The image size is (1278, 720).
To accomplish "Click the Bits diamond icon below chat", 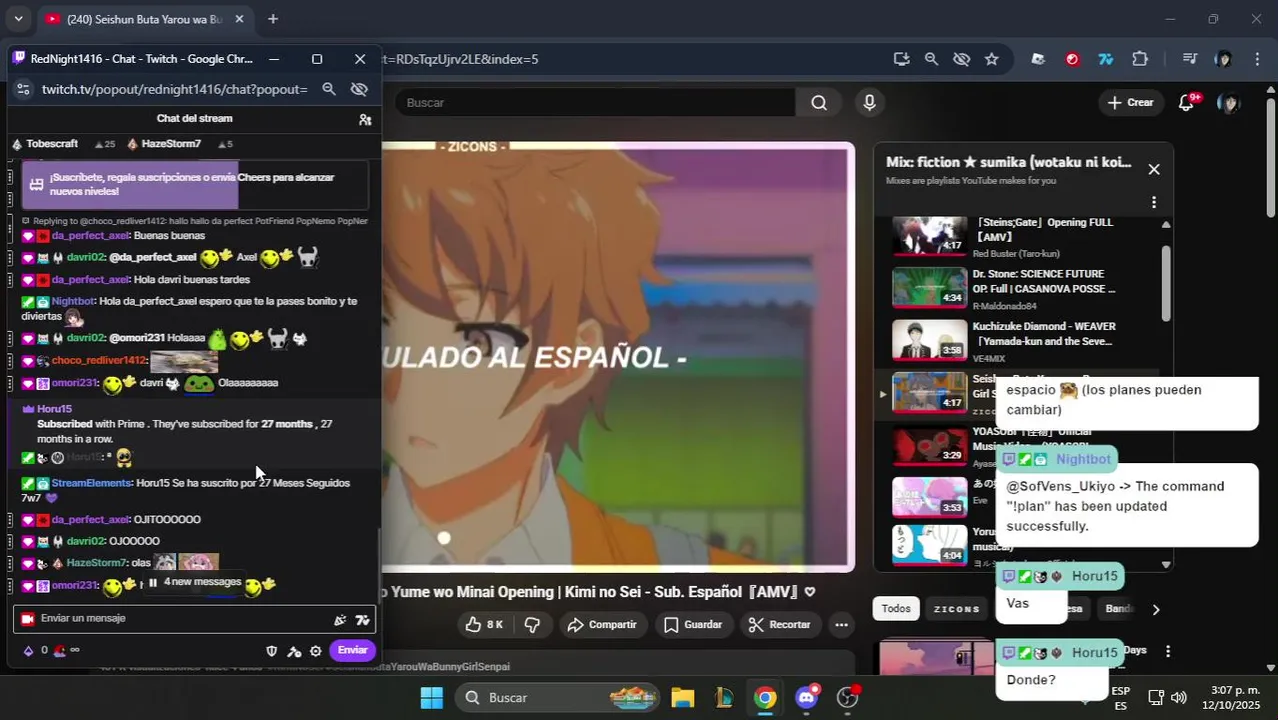I will (28, 651).
